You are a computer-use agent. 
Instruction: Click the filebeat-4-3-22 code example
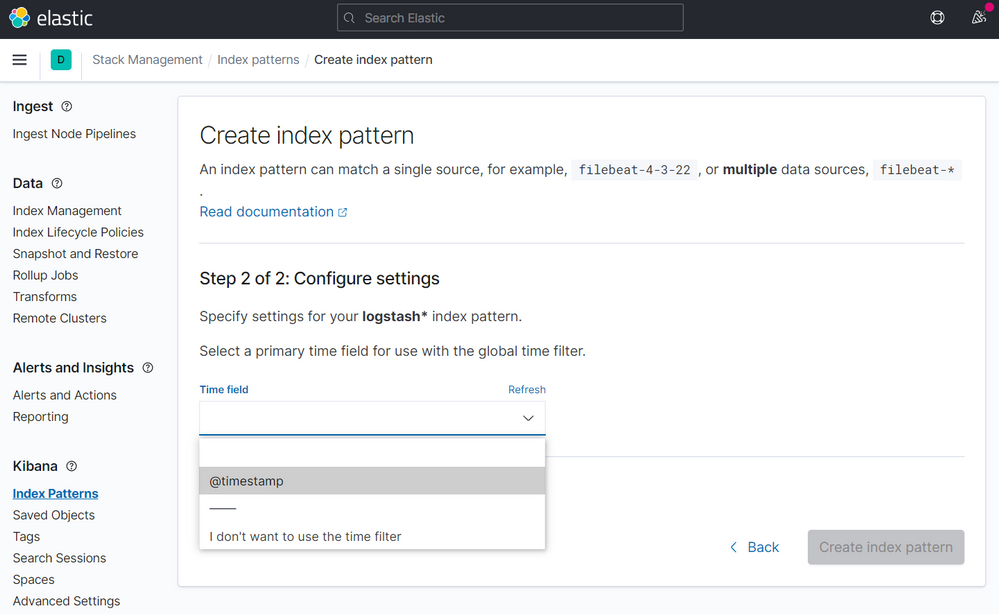[634, 170]
